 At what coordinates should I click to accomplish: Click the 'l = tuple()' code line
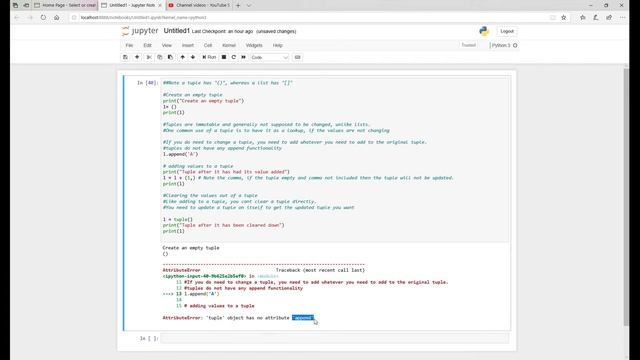(178, 219)
